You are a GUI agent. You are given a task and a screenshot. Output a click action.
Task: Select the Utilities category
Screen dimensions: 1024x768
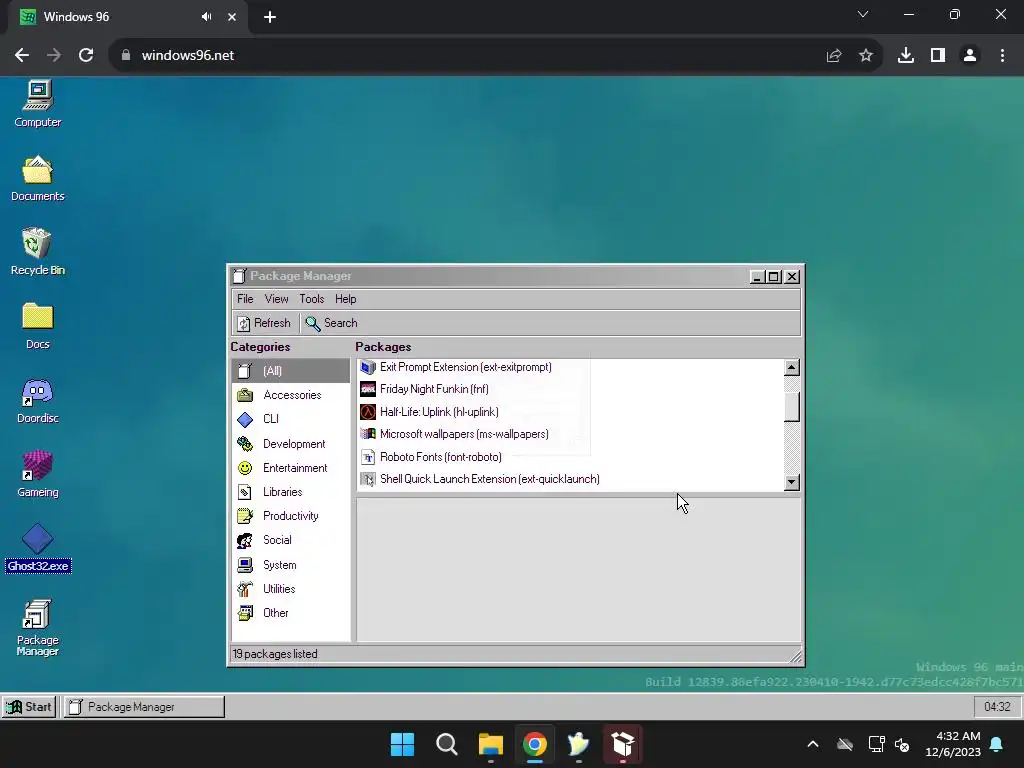tap(291, 589)
